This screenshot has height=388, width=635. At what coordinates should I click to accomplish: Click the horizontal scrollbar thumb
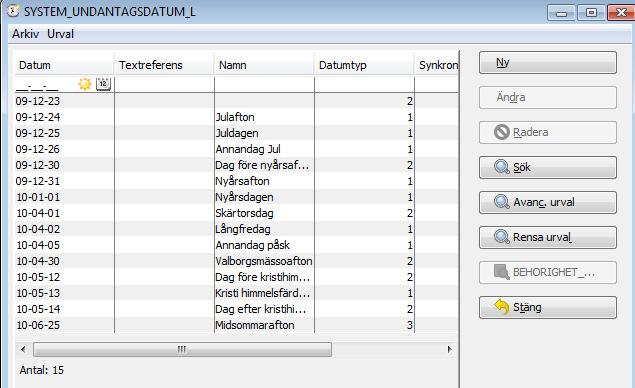[x=182, y=349]
